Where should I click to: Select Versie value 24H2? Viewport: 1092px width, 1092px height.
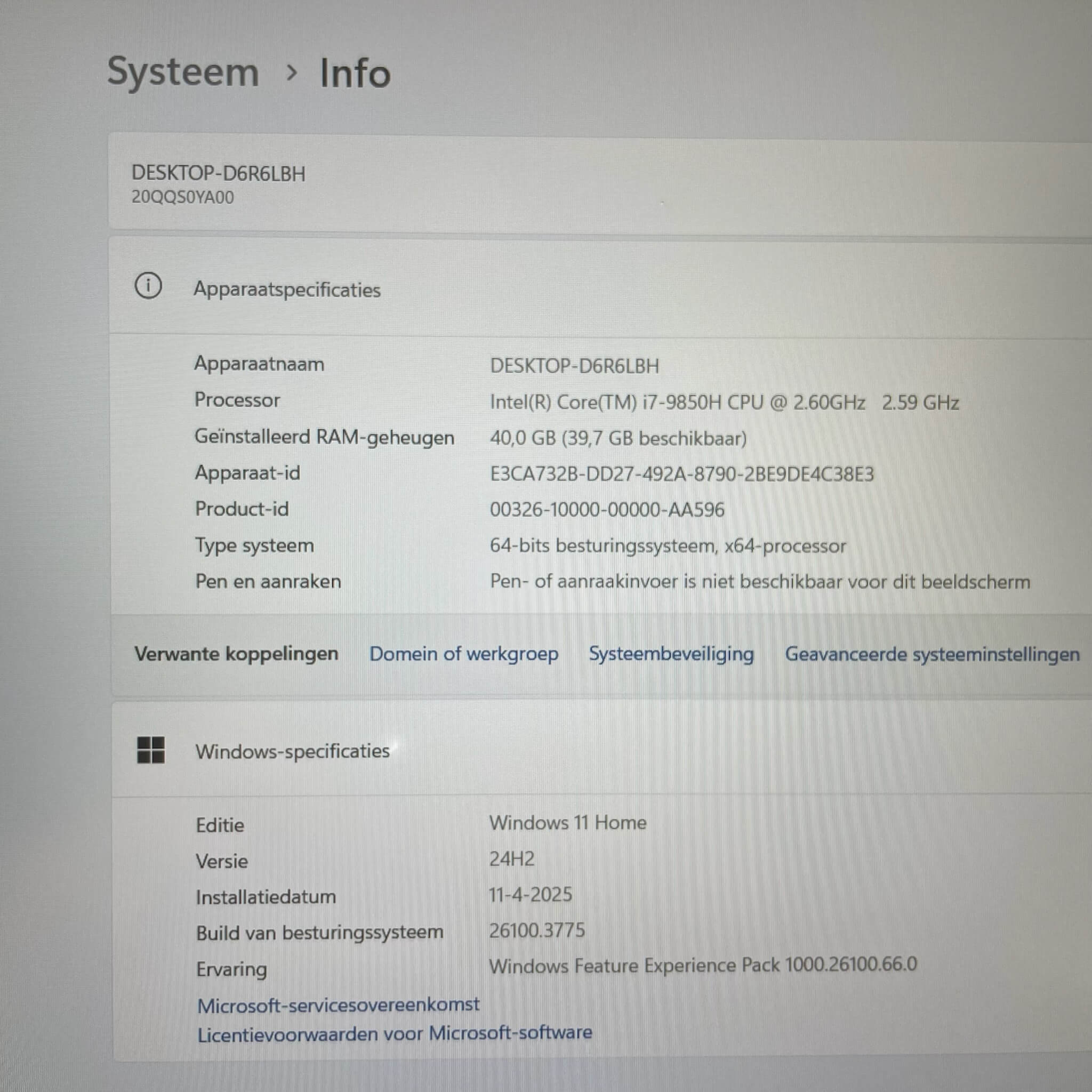pos(511,859)
